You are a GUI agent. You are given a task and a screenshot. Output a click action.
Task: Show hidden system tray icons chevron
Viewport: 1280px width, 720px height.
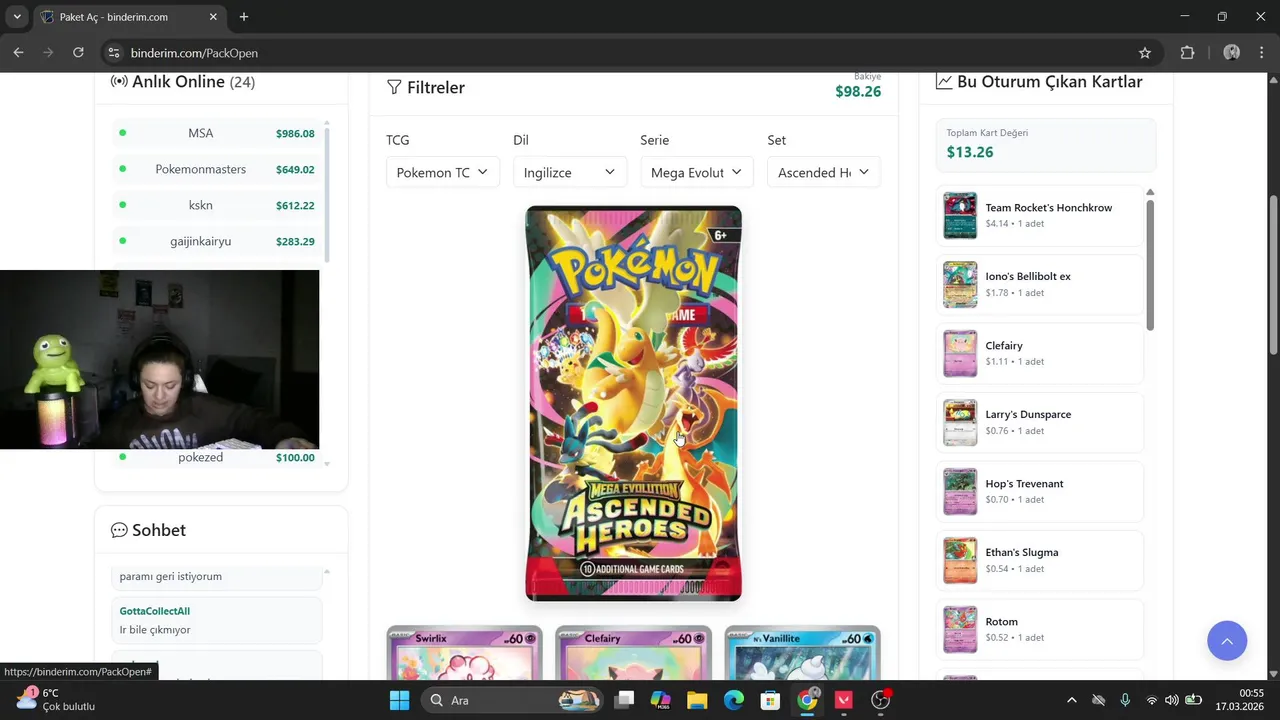[x=1072, y=700]
